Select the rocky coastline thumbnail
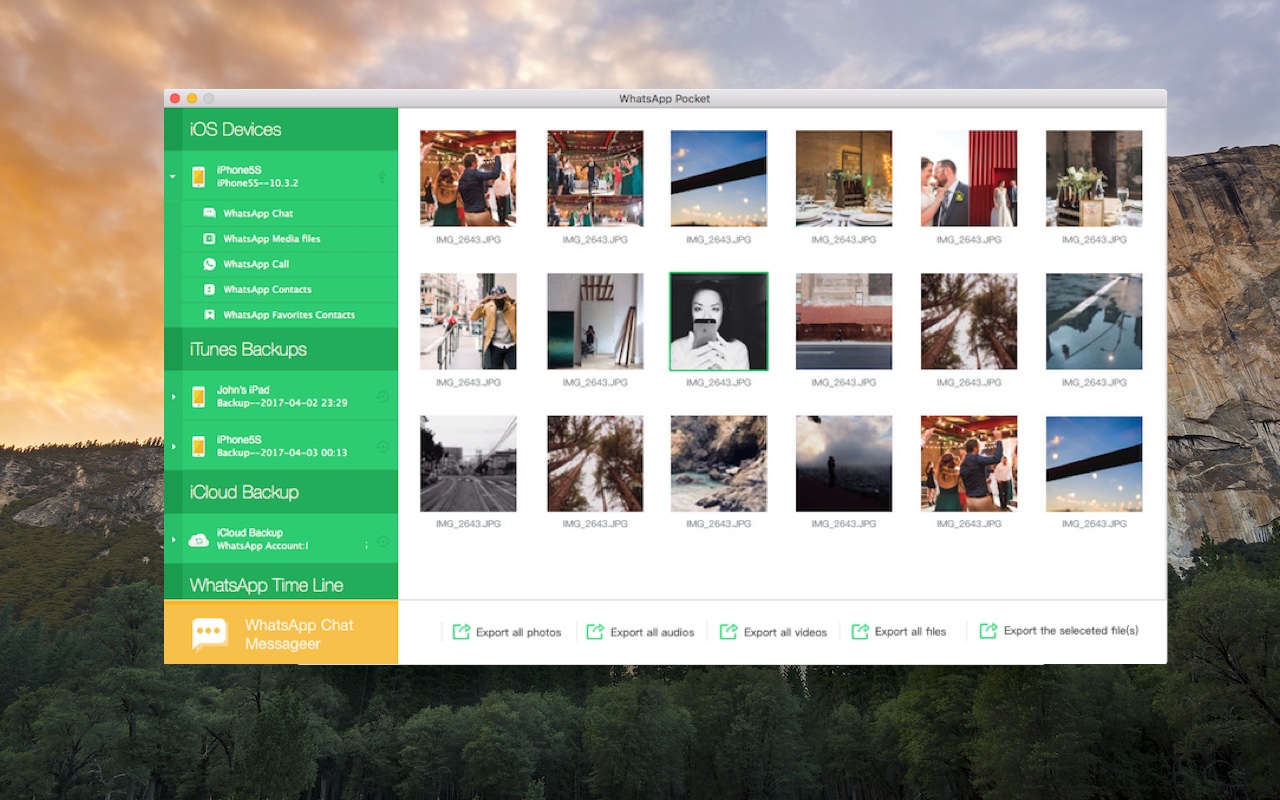Viewport: 1280px width, 800px height. coord(719,464)
